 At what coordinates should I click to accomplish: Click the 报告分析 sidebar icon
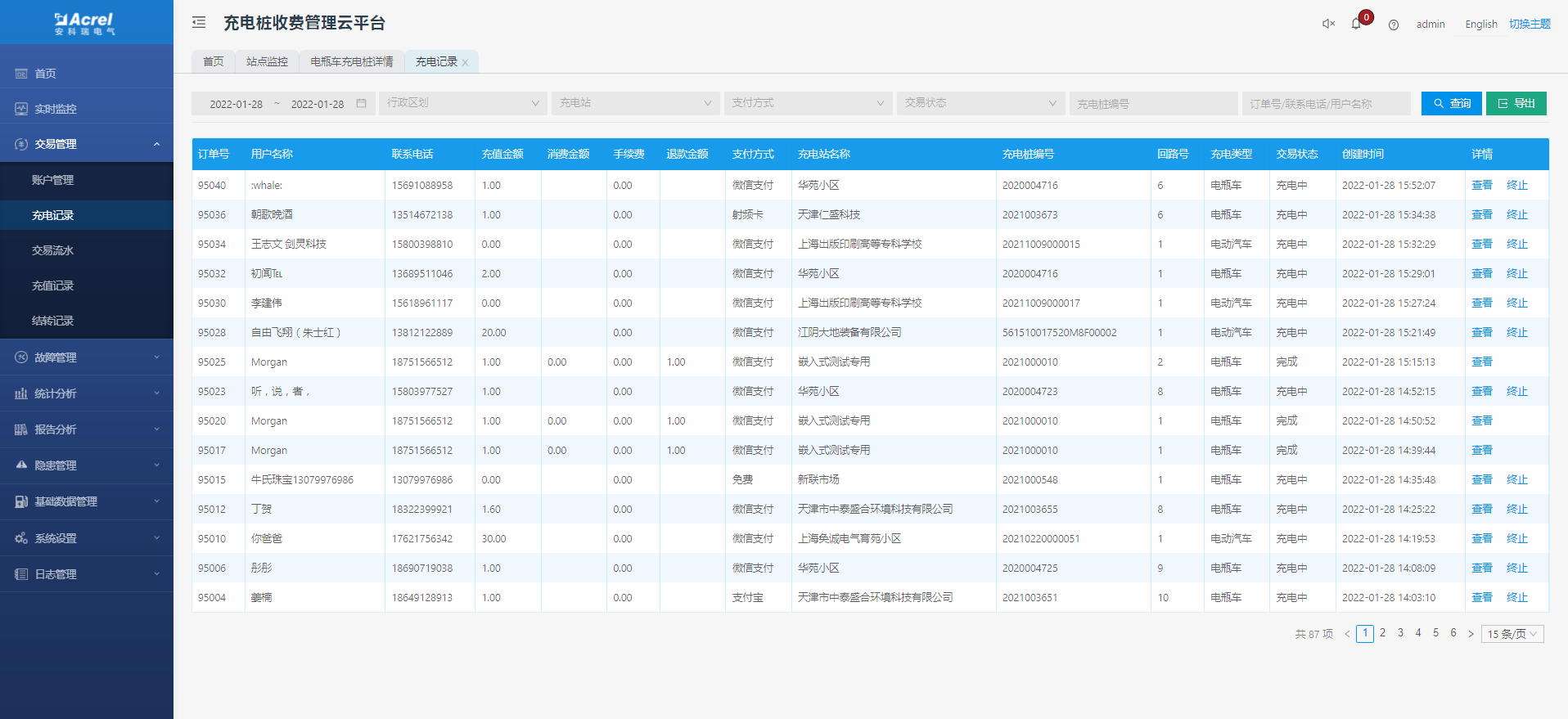(x=21, y=429)
